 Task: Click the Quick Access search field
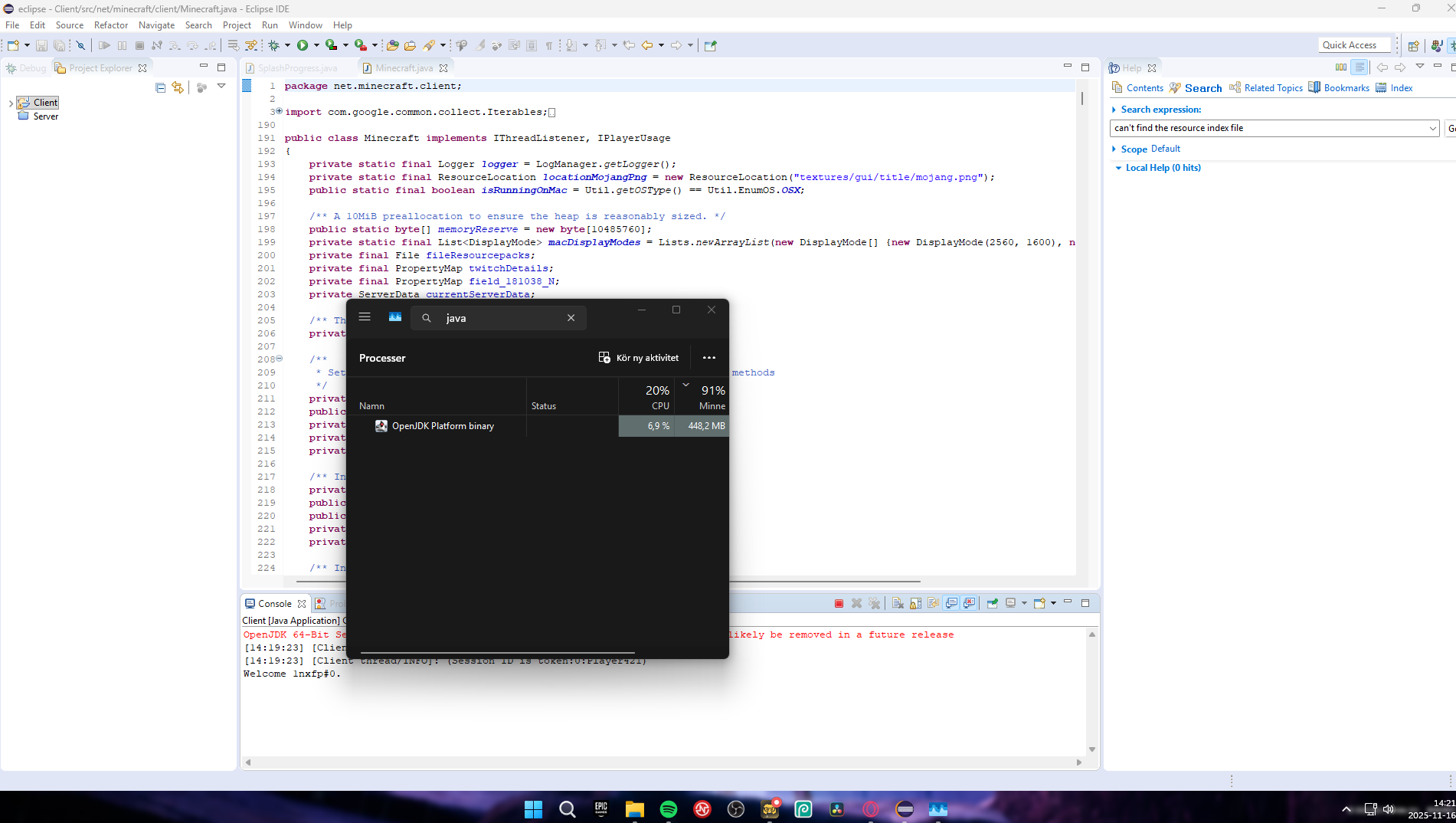pos(1355,45)
